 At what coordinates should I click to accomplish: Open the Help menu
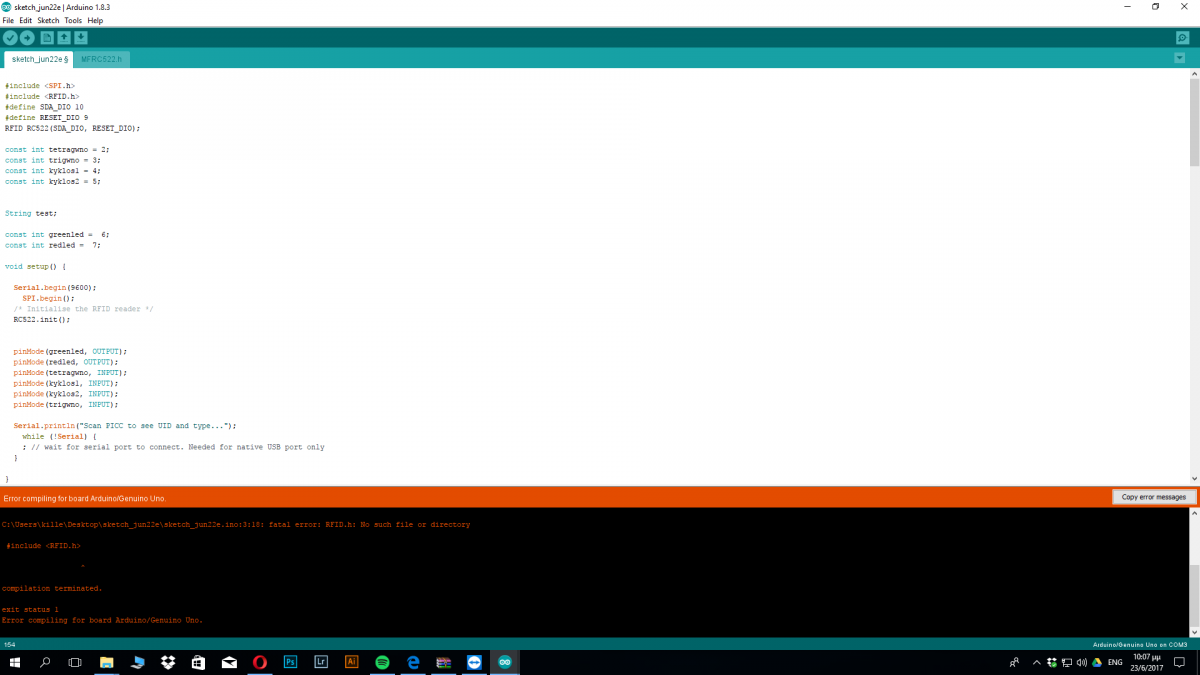(x=95, y=20)
